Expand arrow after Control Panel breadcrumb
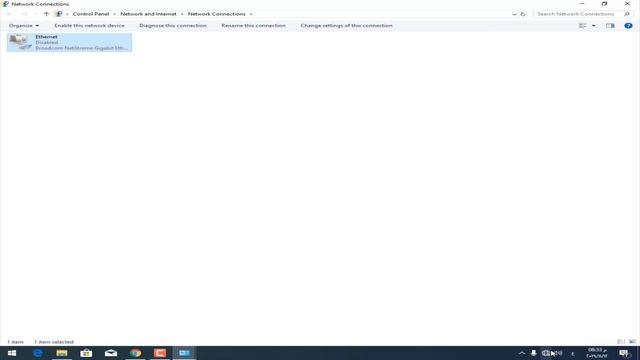This screenshot has height=360, width=640. (x=114, y=14)
